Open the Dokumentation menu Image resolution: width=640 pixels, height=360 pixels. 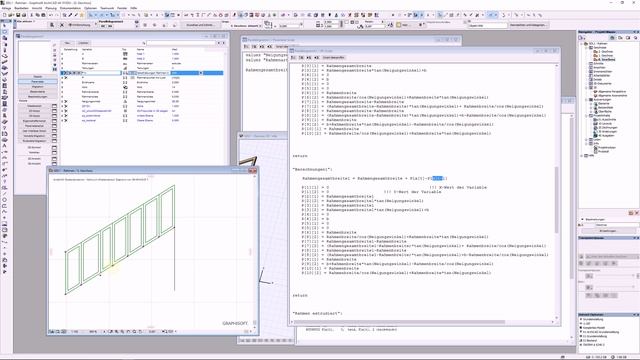click(x=70, y=8)
